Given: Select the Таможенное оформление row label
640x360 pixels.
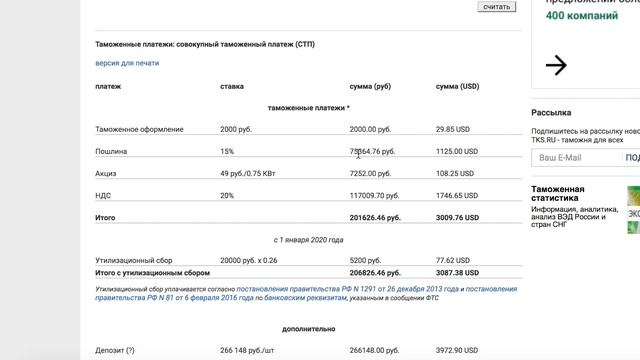Looking at the screenshot, I should (139, 129).
